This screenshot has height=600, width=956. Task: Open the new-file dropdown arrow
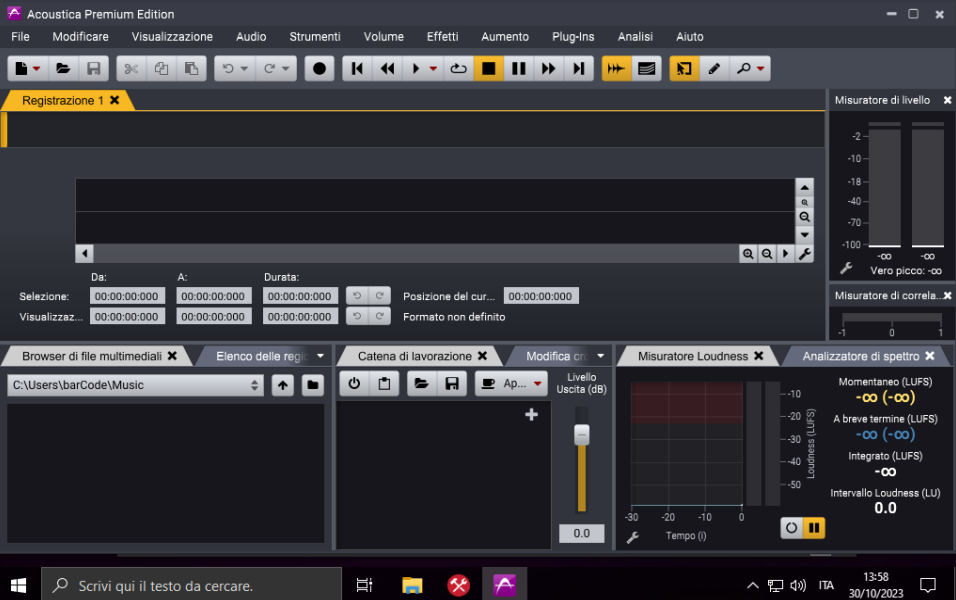point(37,69)
